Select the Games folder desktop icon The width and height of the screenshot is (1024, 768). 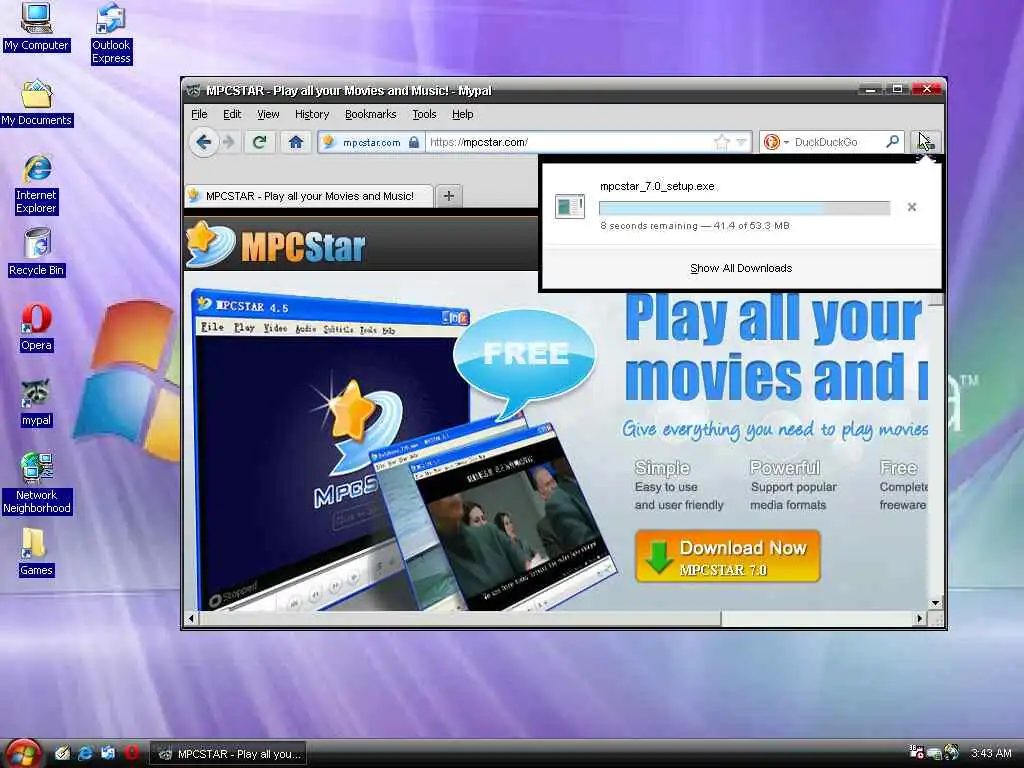coord(36,552)
